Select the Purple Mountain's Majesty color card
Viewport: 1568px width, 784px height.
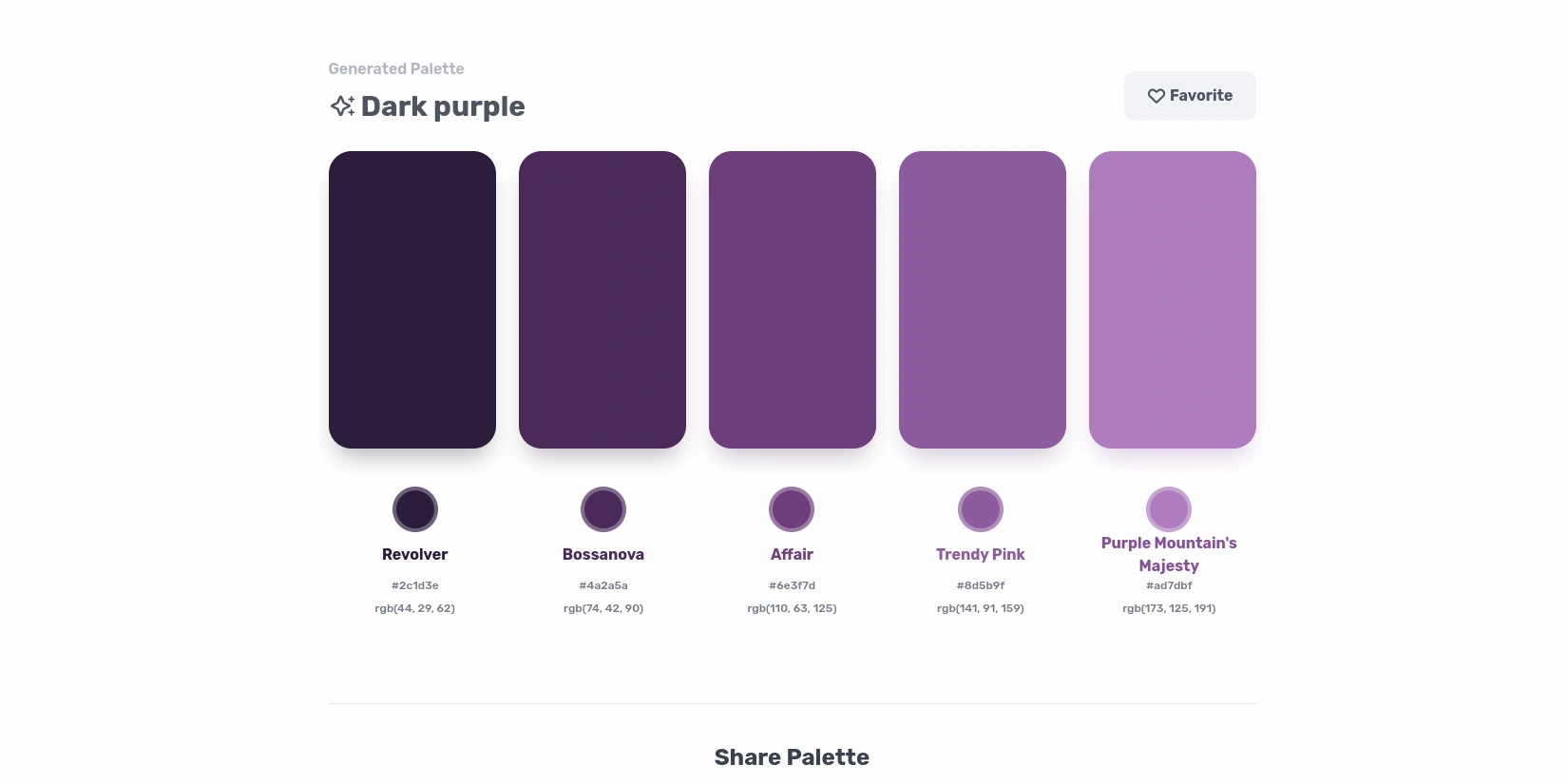(1173, 299)
